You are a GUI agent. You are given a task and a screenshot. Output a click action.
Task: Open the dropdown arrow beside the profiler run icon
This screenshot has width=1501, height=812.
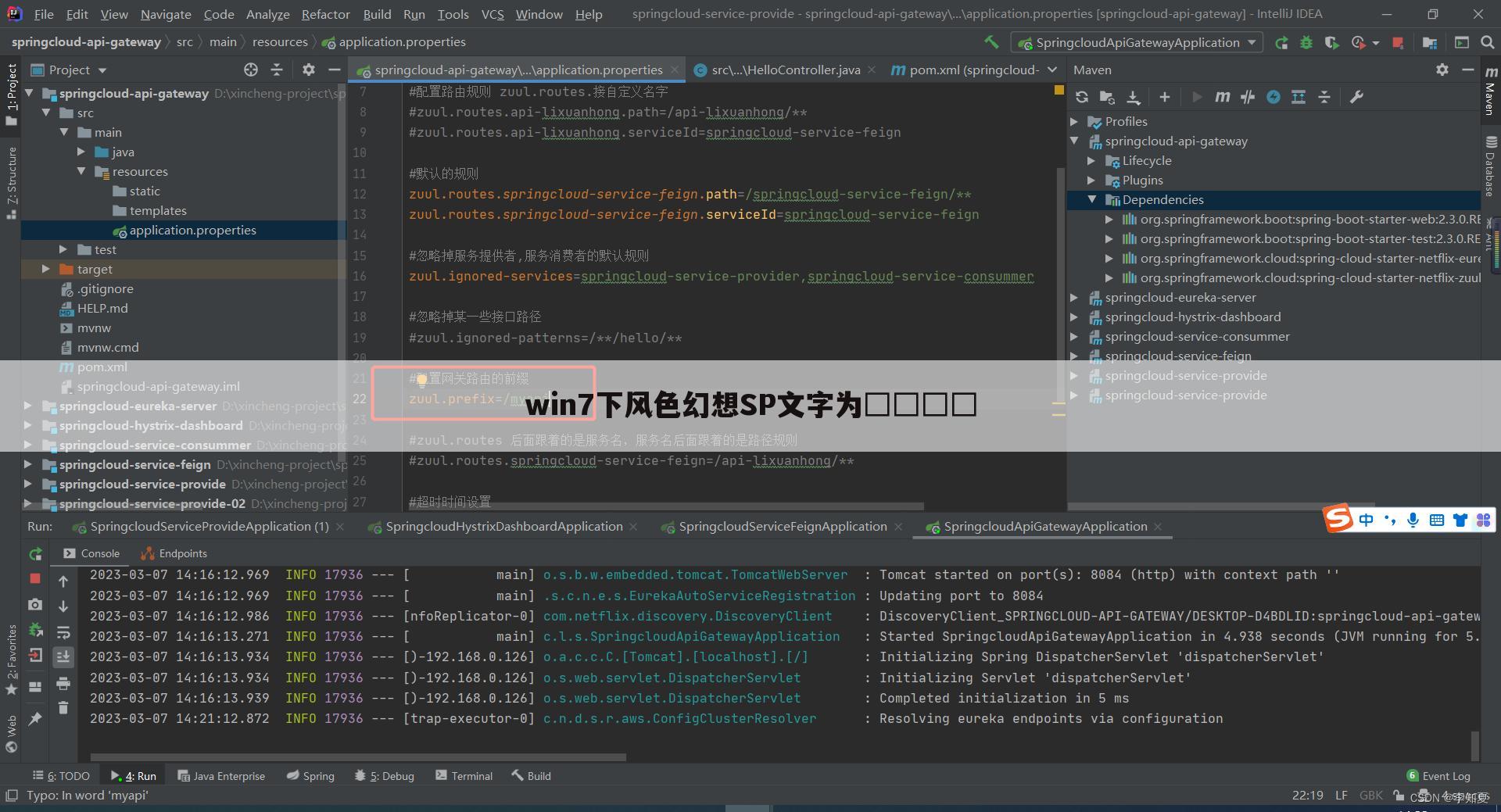coord(1376,43)
